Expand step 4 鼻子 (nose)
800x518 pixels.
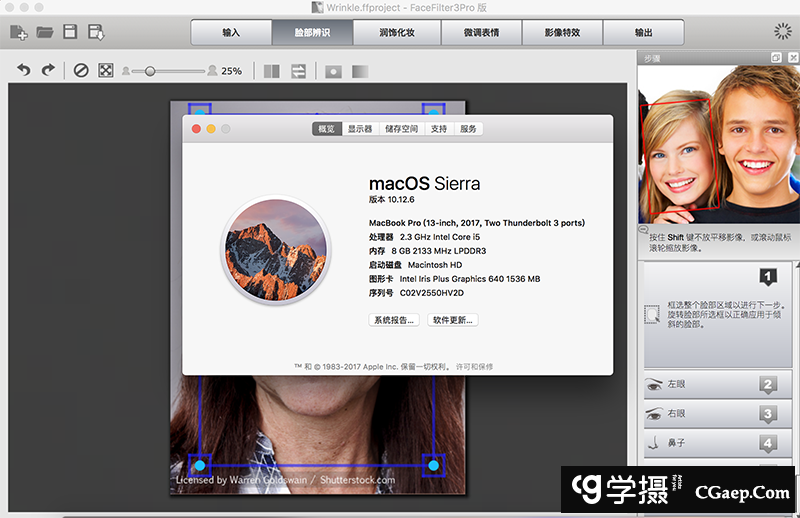pos(710,442)
